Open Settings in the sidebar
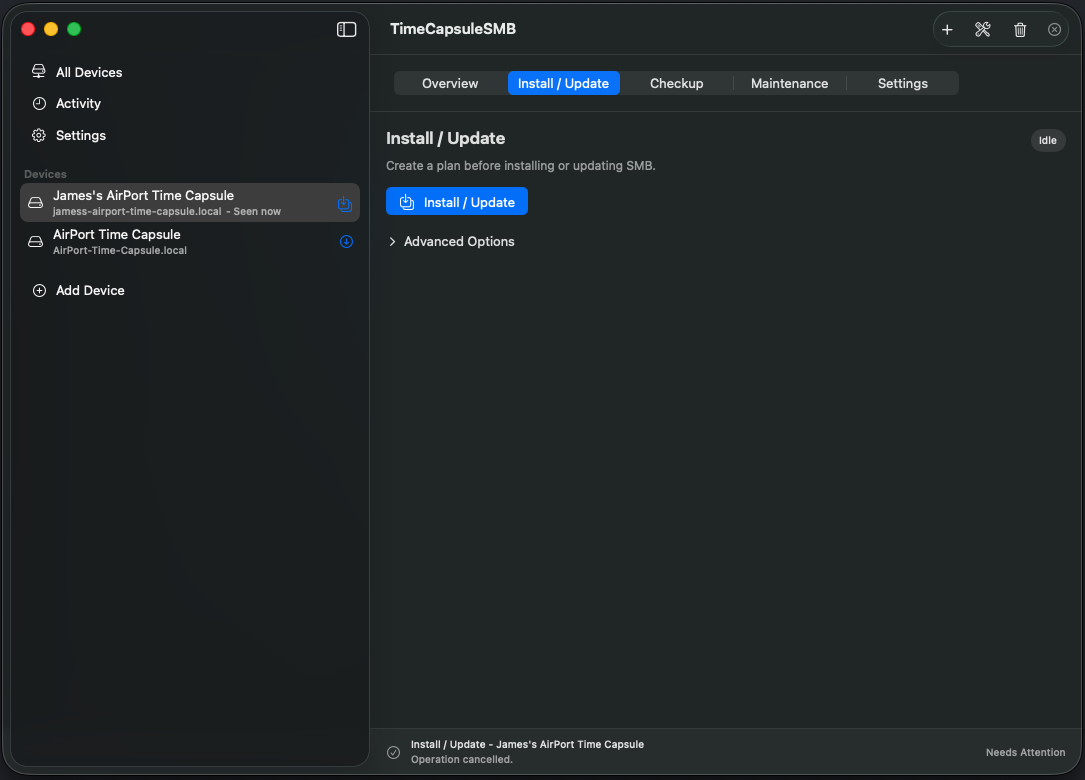This screenshot has height=780, width=1085. pos(81,135)
